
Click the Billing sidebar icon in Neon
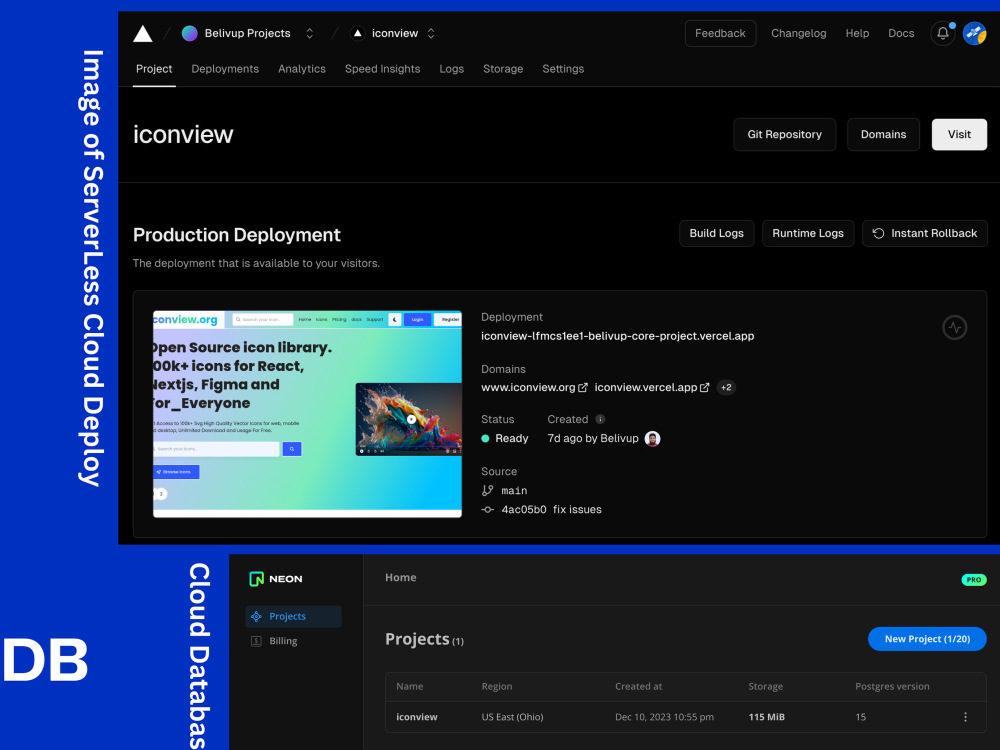256,641
